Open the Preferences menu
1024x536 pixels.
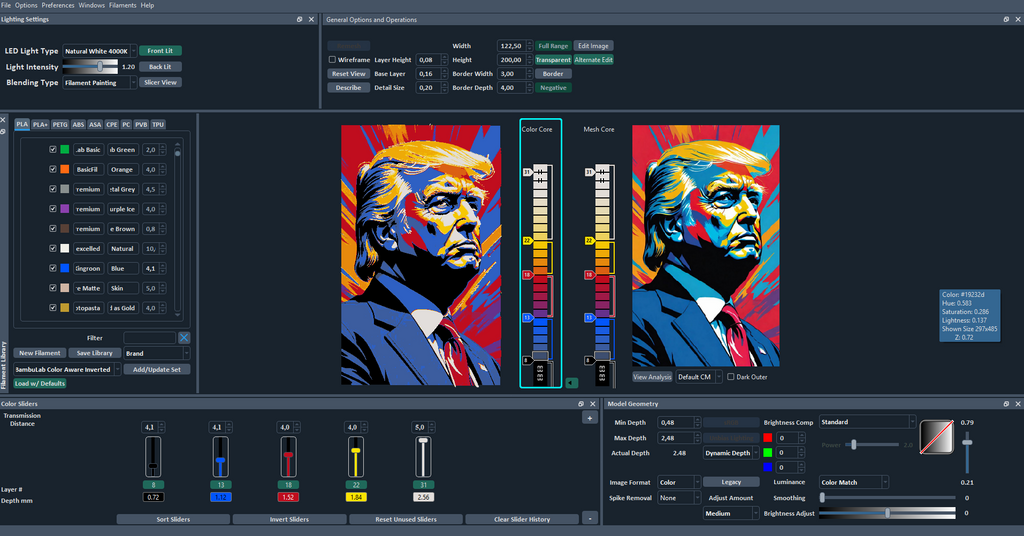58,5
